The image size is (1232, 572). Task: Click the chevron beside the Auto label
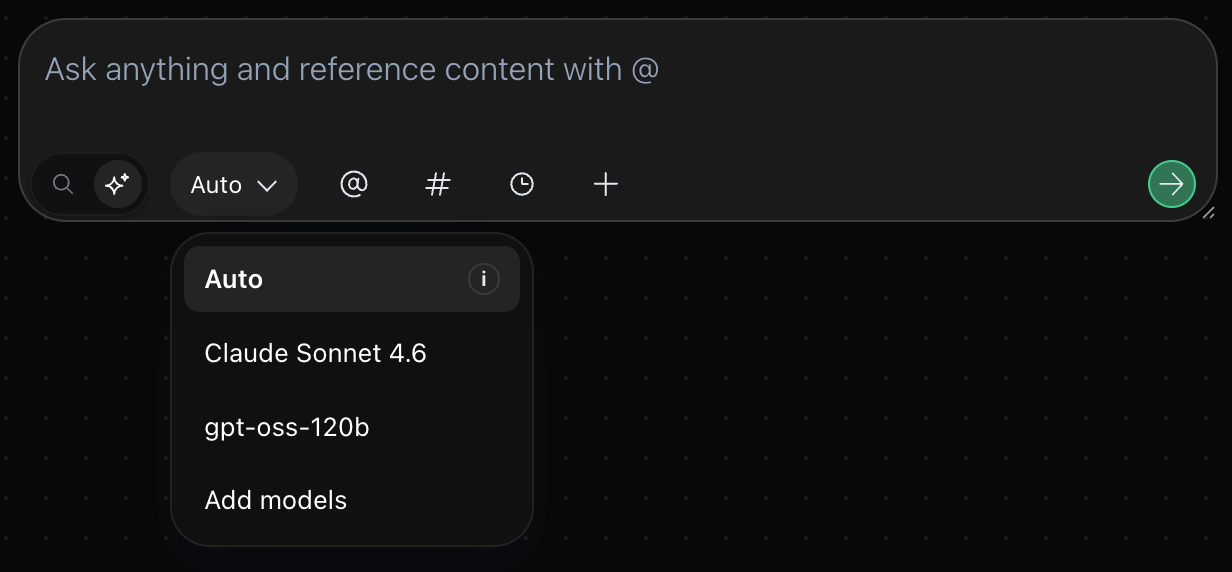click(x=267, y=185)
